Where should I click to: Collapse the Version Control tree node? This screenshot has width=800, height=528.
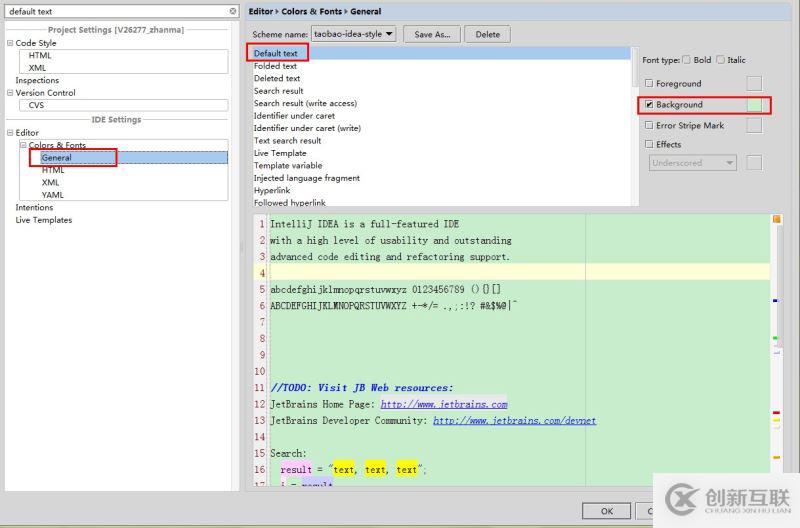coord(10,93)
